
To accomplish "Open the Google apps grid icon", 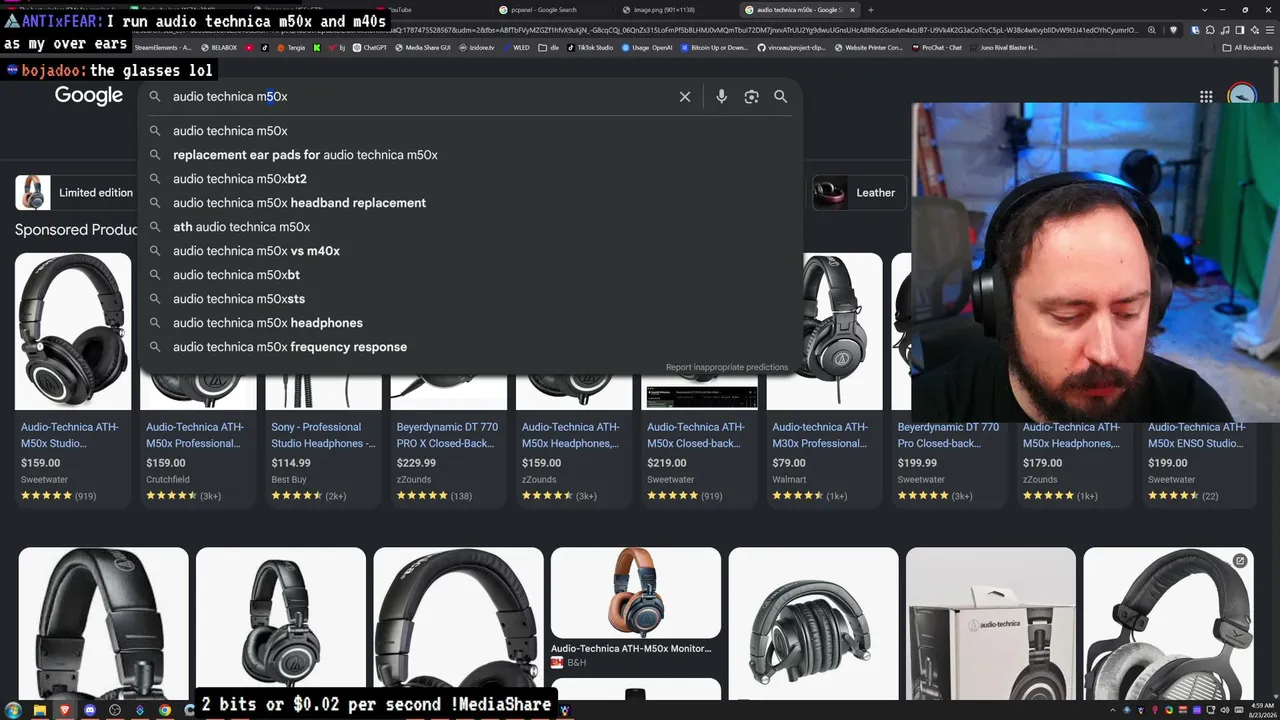I will [x=1206, y=97].
